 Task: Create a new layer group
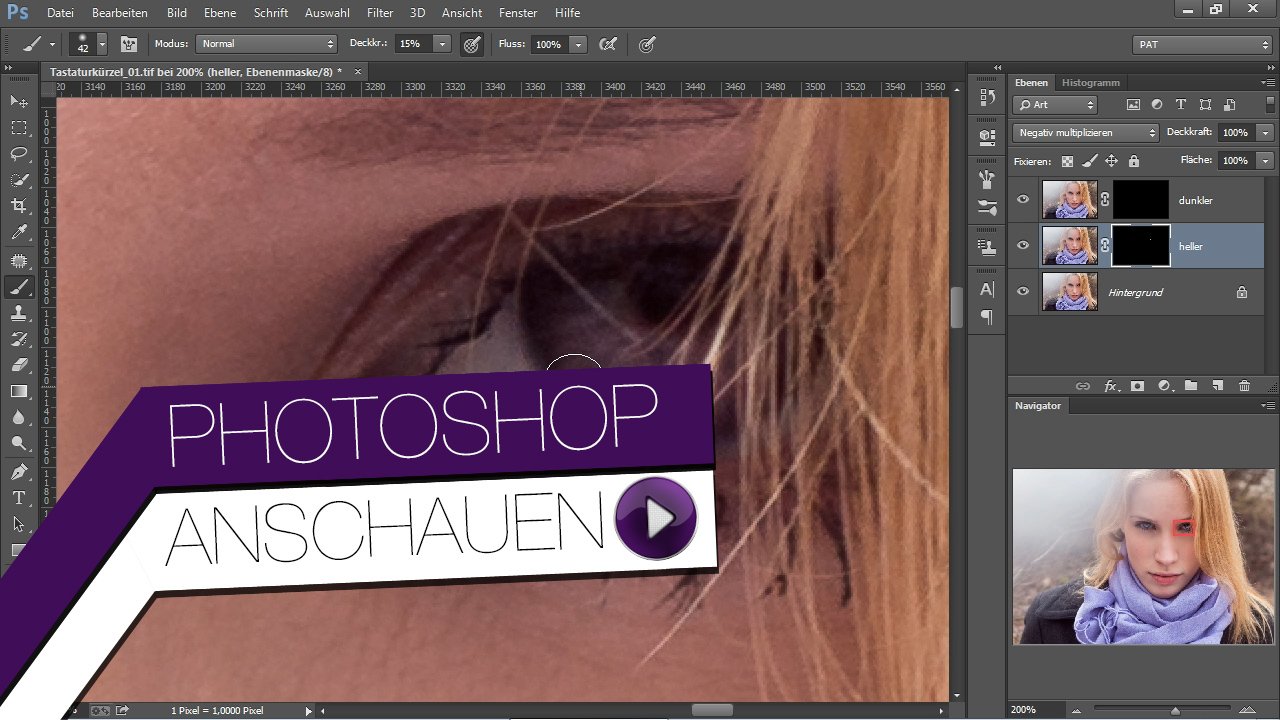(x=1190, y=386)
